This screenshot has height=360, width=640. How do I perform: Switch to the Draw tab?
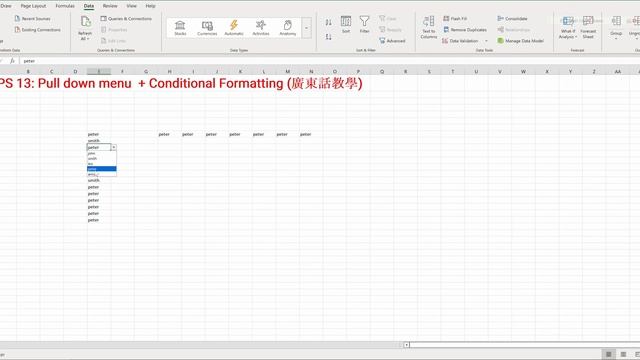6,6
